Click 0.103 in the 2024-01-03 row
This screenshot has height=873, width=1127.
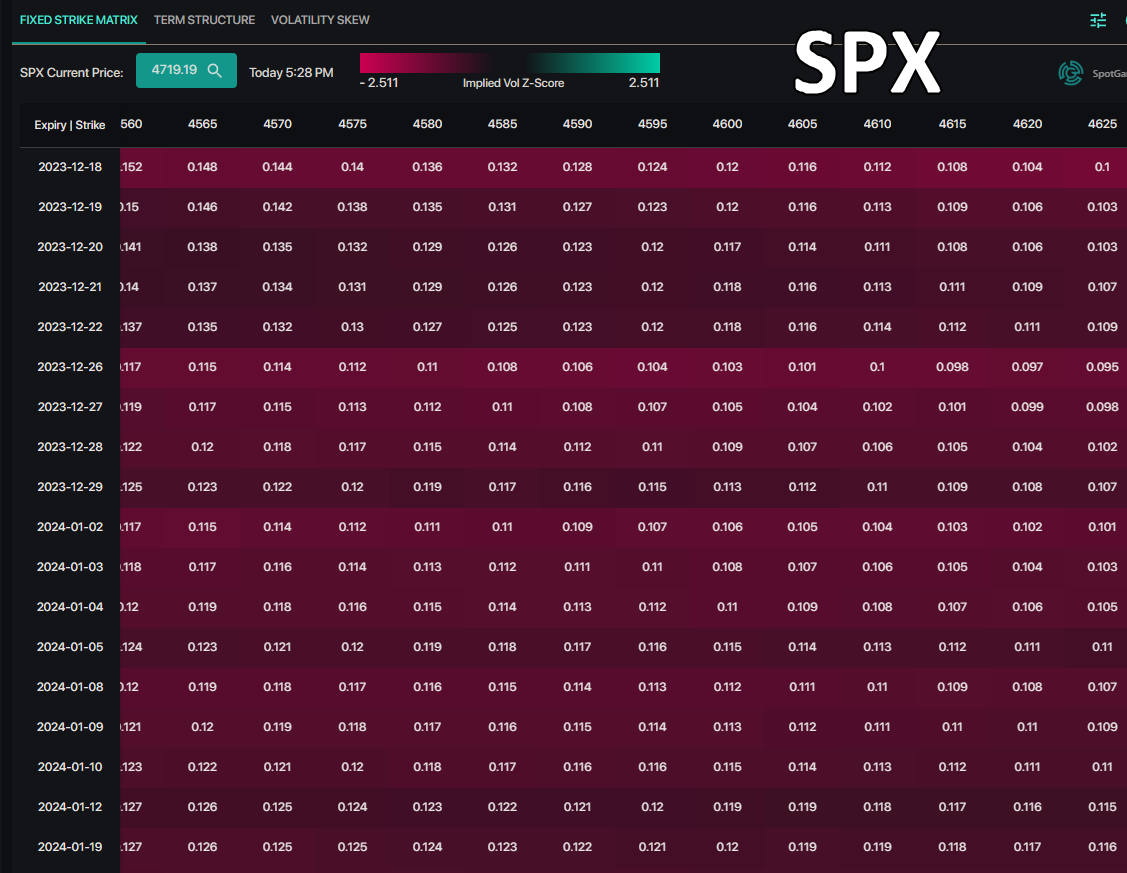[1102, 567]
